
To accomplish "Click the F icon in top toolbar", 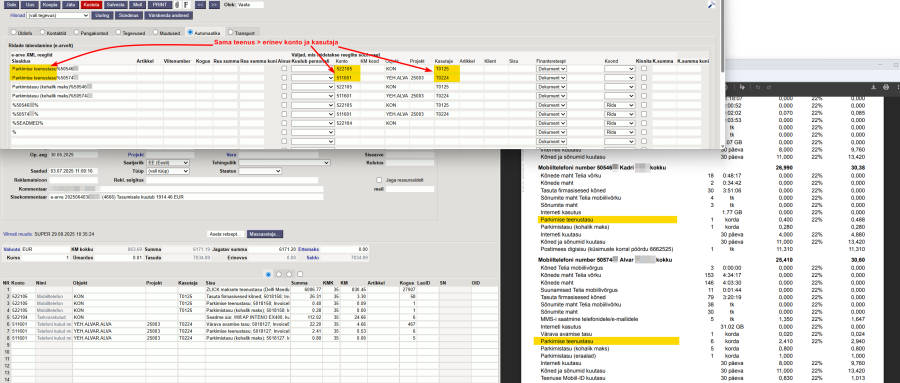I will [185, 5].
